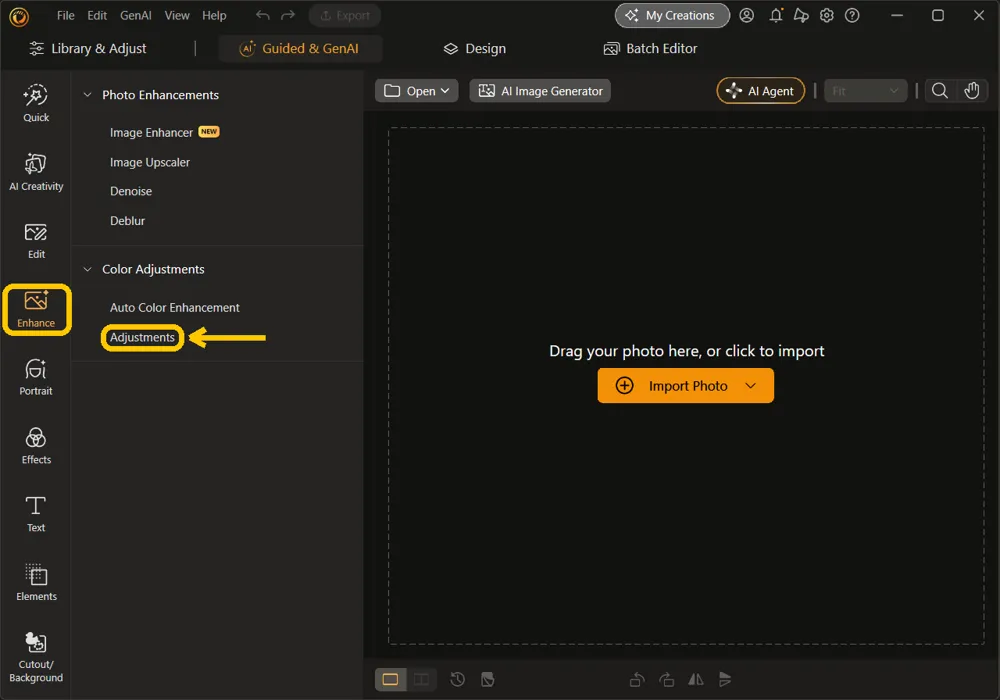Open the Text tool panel
This screenshot has width=1000, height=700.
36,514
